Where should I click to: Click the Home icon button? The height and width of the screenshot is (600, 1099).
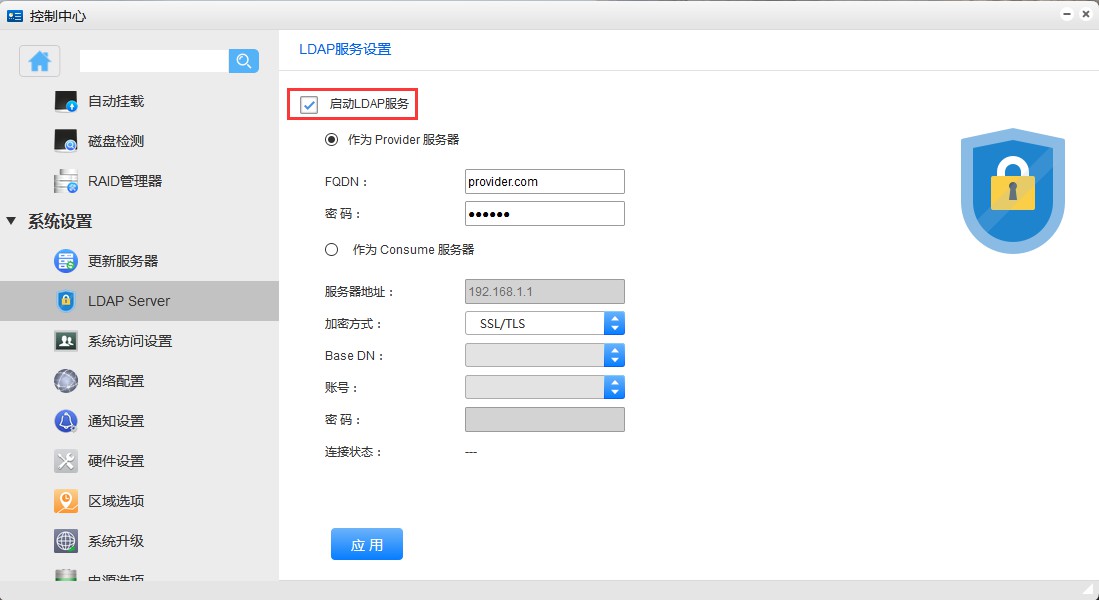tap(40, 61)
